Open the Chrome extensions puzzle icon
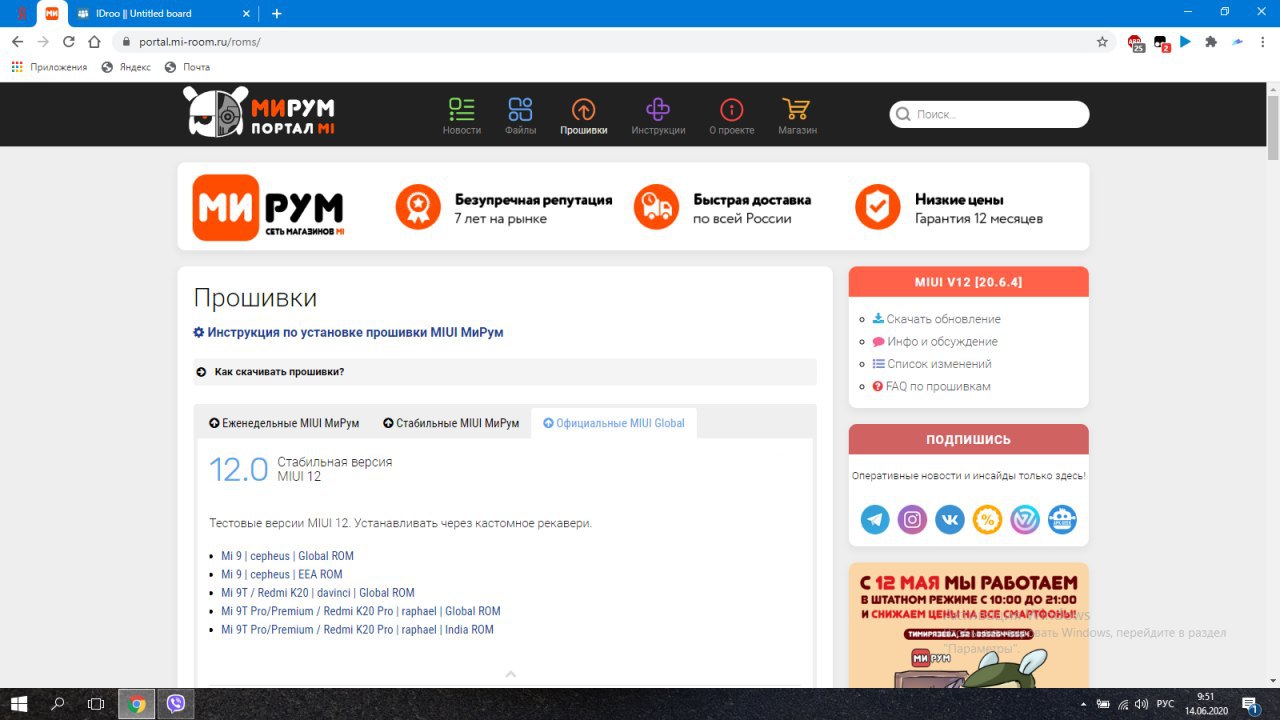Screen dimensions: 1280x720 point(1211,42)
